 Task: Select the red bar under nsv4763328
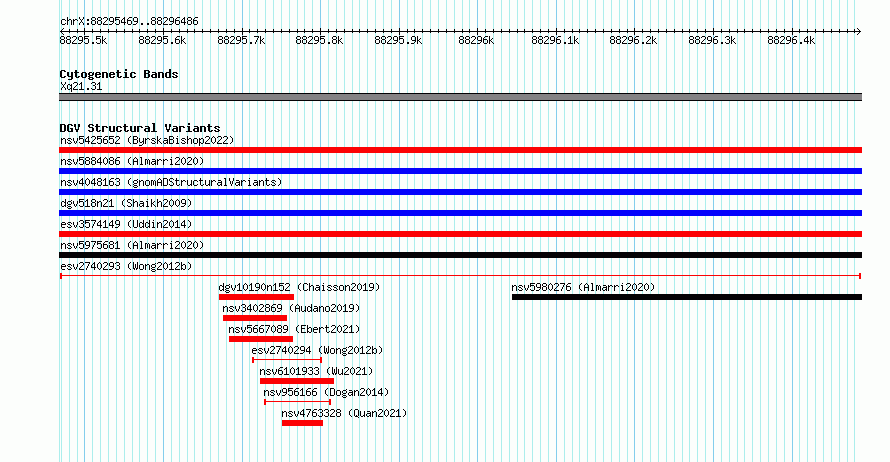pos(303,423)
